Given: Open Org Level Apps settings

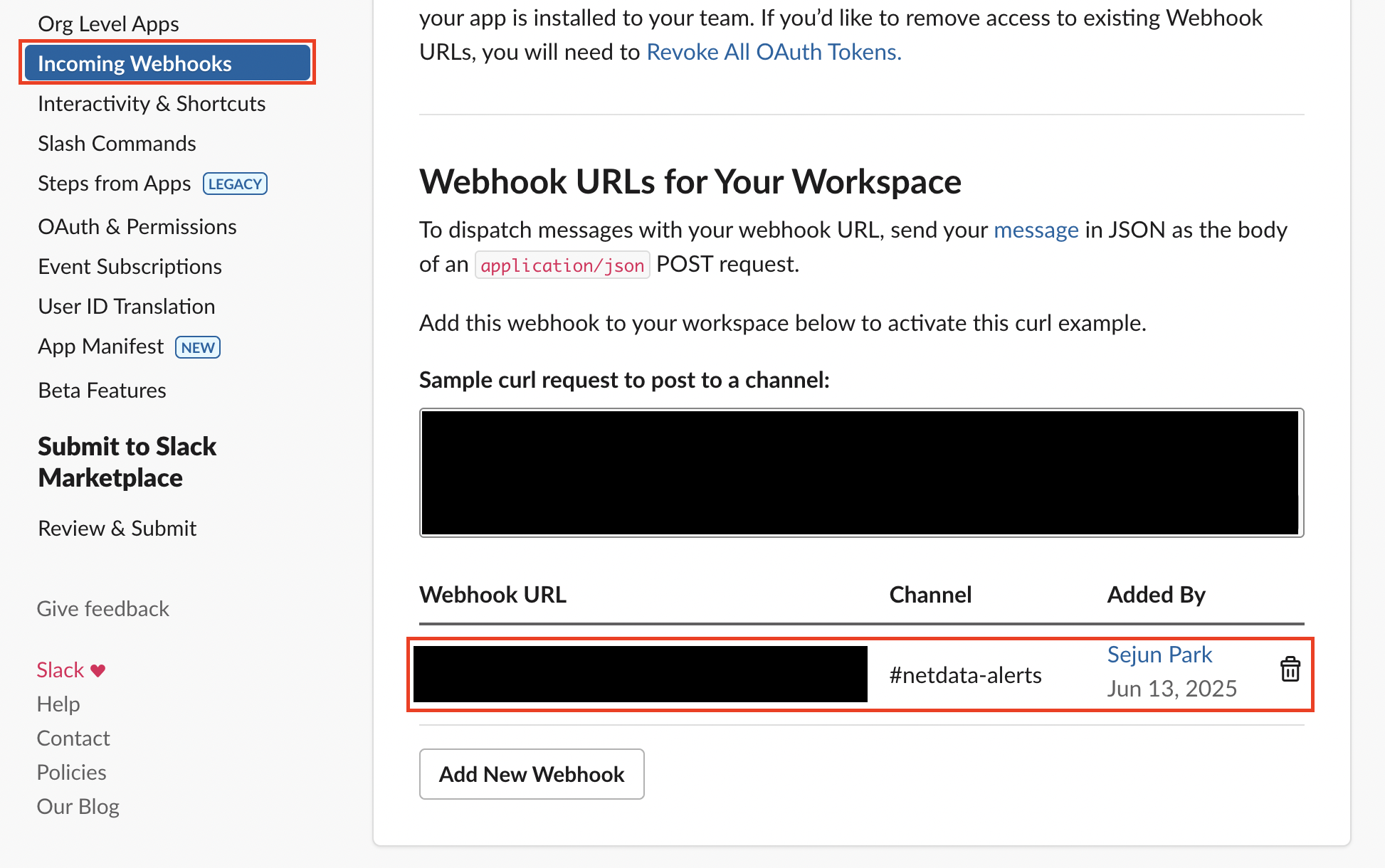Looking at the screenshot, I should 108,23.
